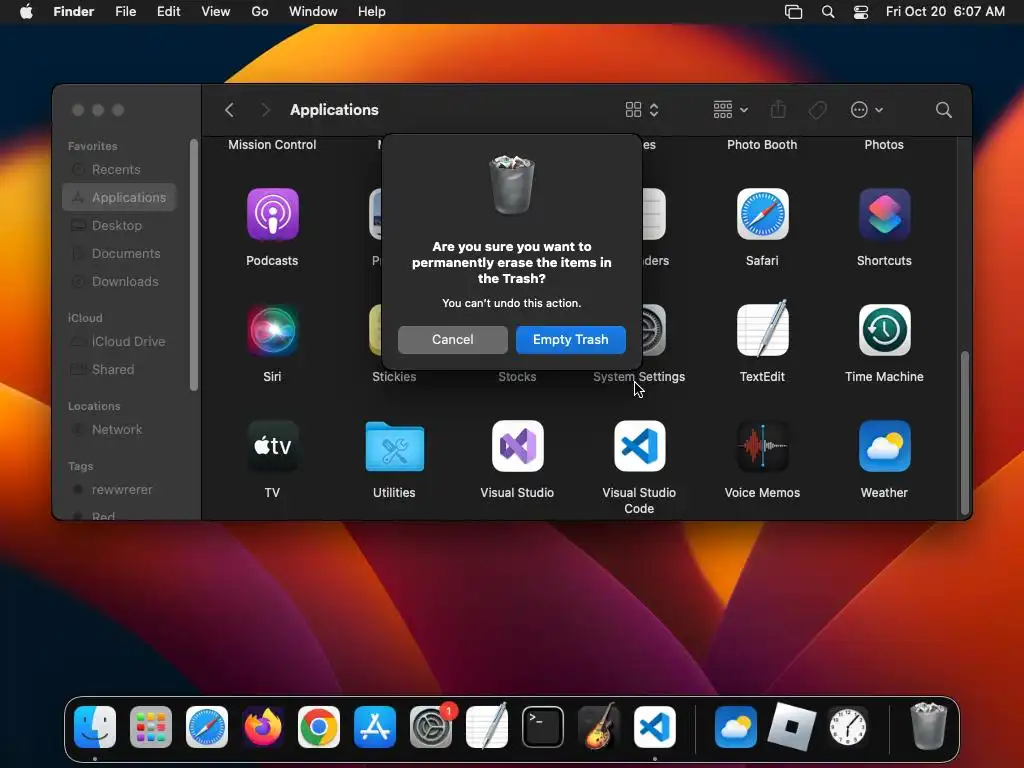Open Spotlight search in menu bar
The image size is (1024, 768).
827,12
